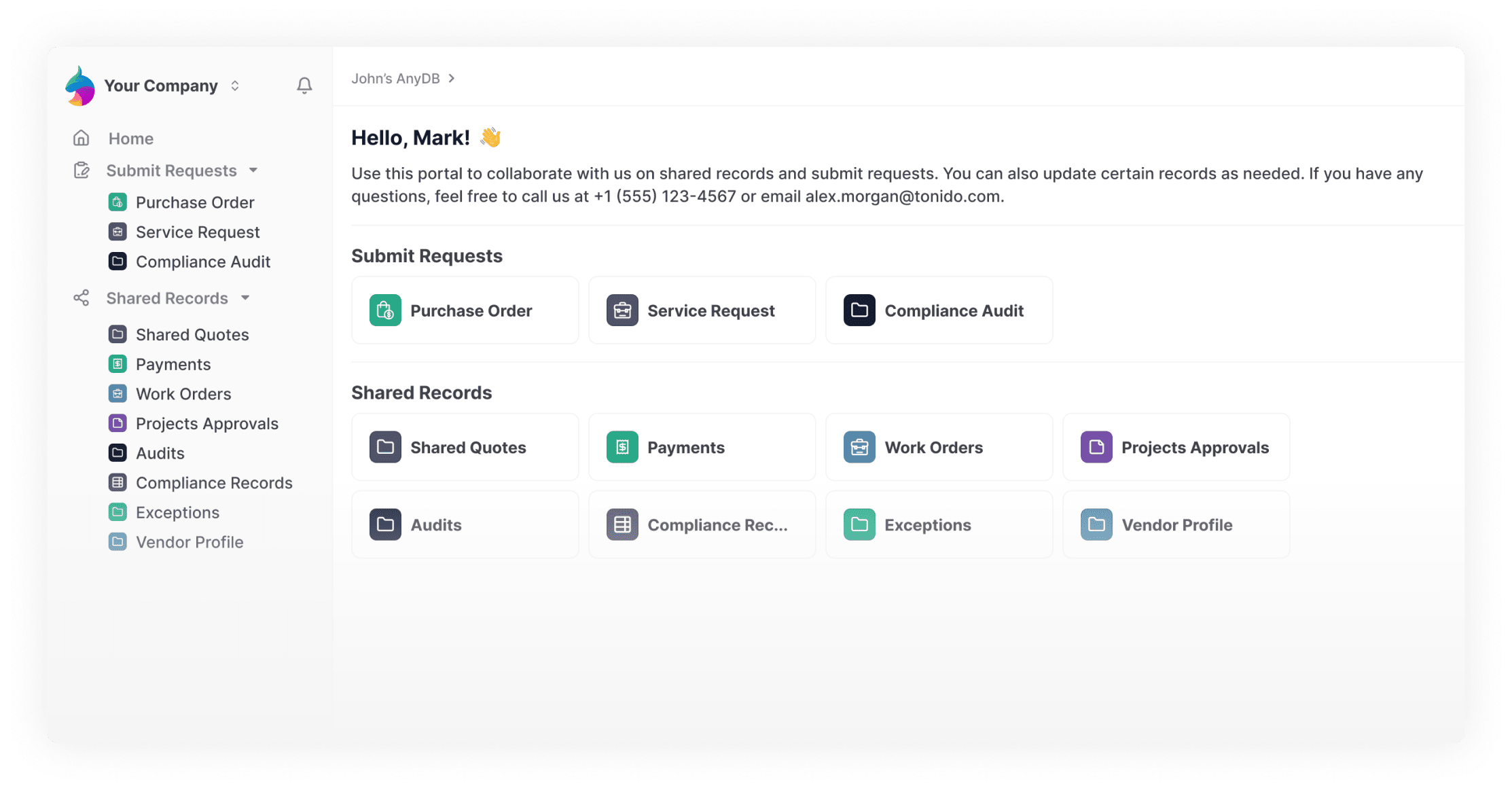The height and width of the screenshot is (790, 1512).
Task: Open the Your Company switcher dropdown
Action: [235, 86]
